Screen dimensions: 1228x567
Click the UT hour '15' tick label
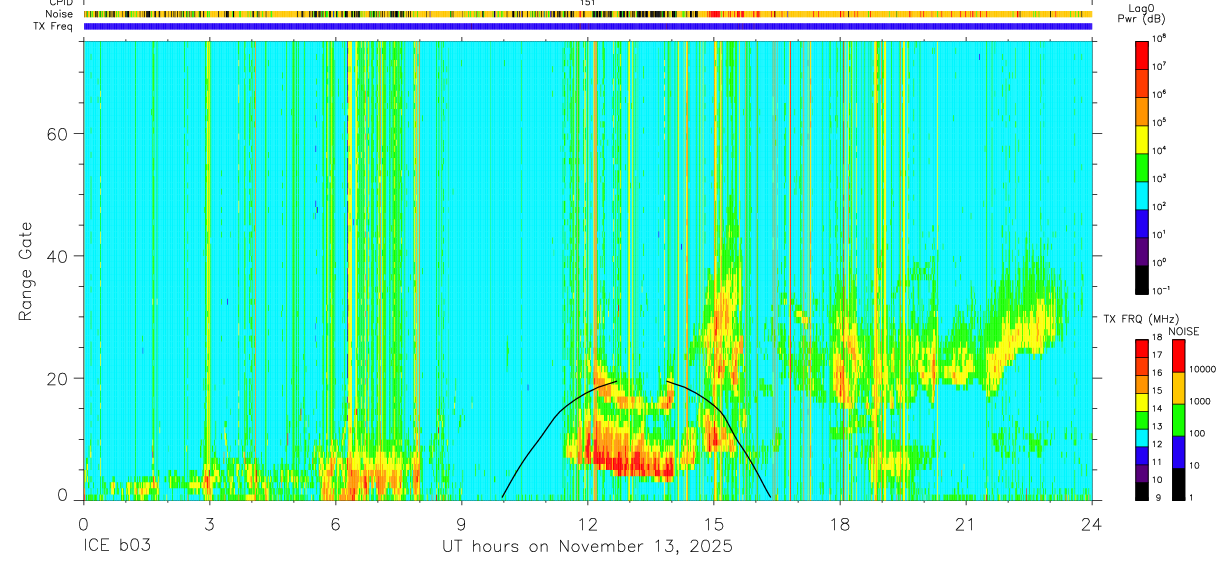714,524
